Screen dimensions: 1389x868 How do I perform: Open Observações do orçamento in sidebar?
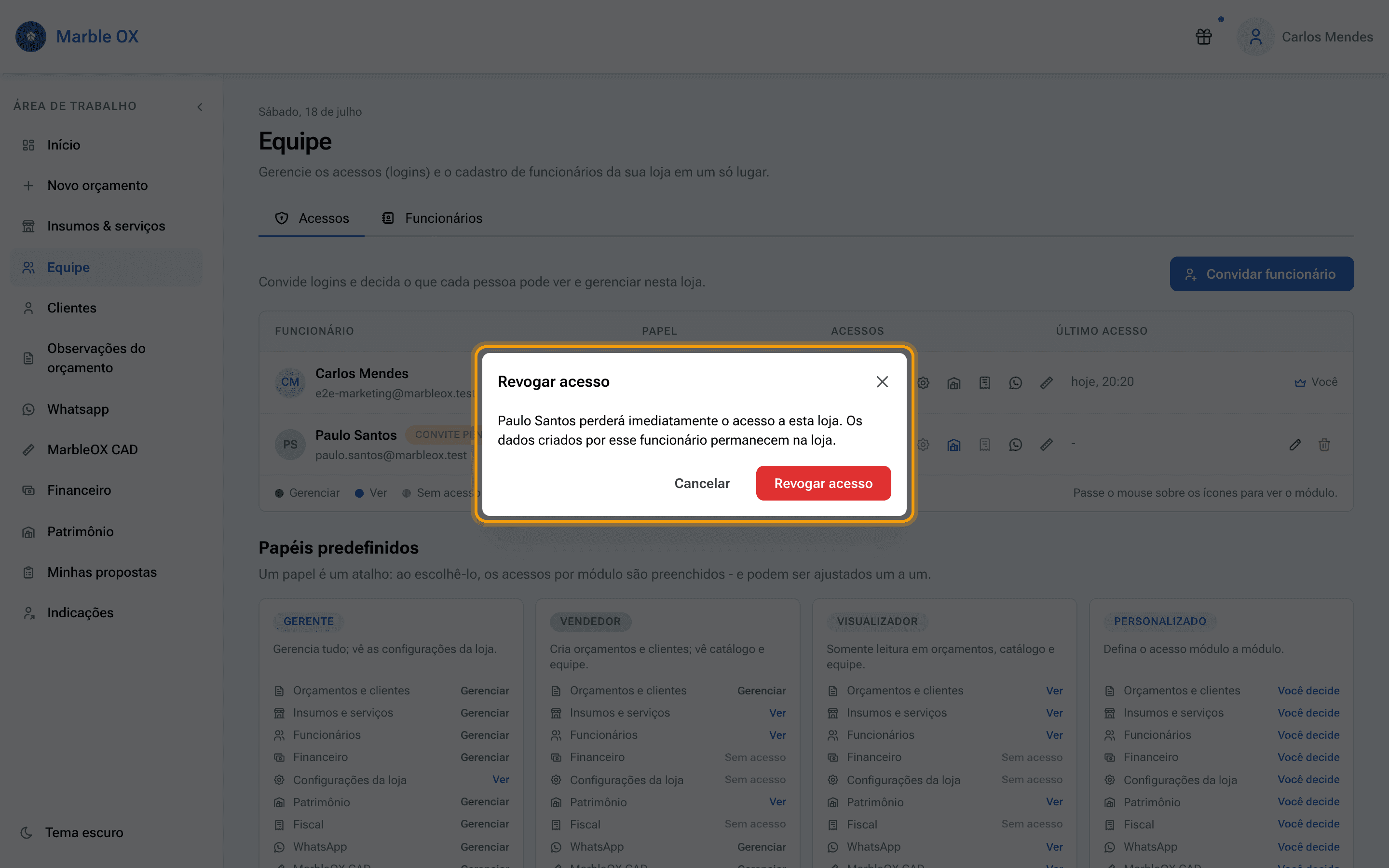[x=106, y=358]
